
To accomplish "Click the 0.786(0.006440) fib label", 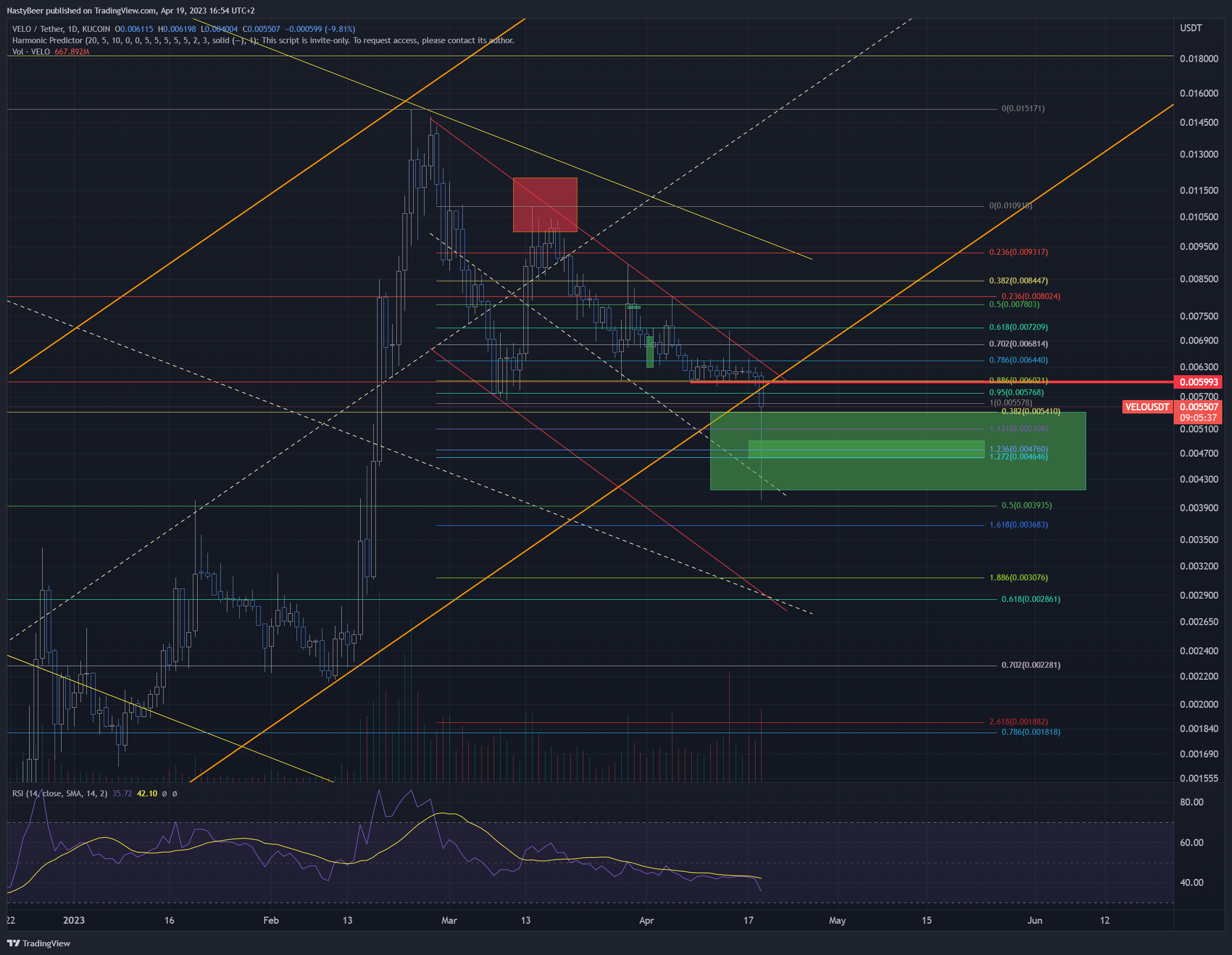I will pyautogui.click(x=1018, y=360).
